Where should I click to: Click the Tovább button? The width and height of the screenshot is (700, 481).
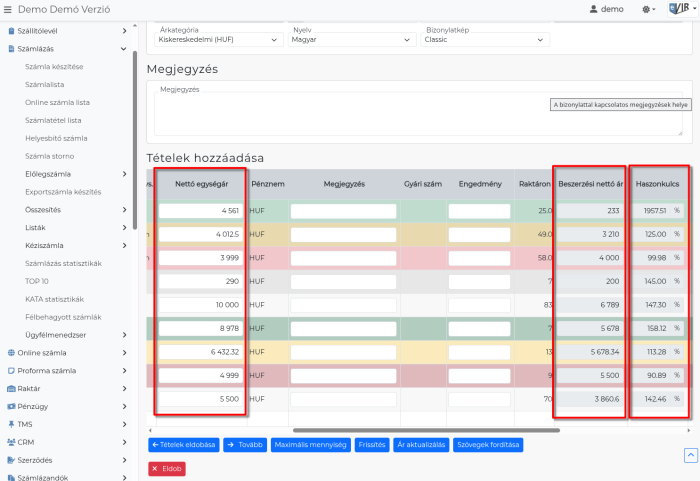click(244, 444)
